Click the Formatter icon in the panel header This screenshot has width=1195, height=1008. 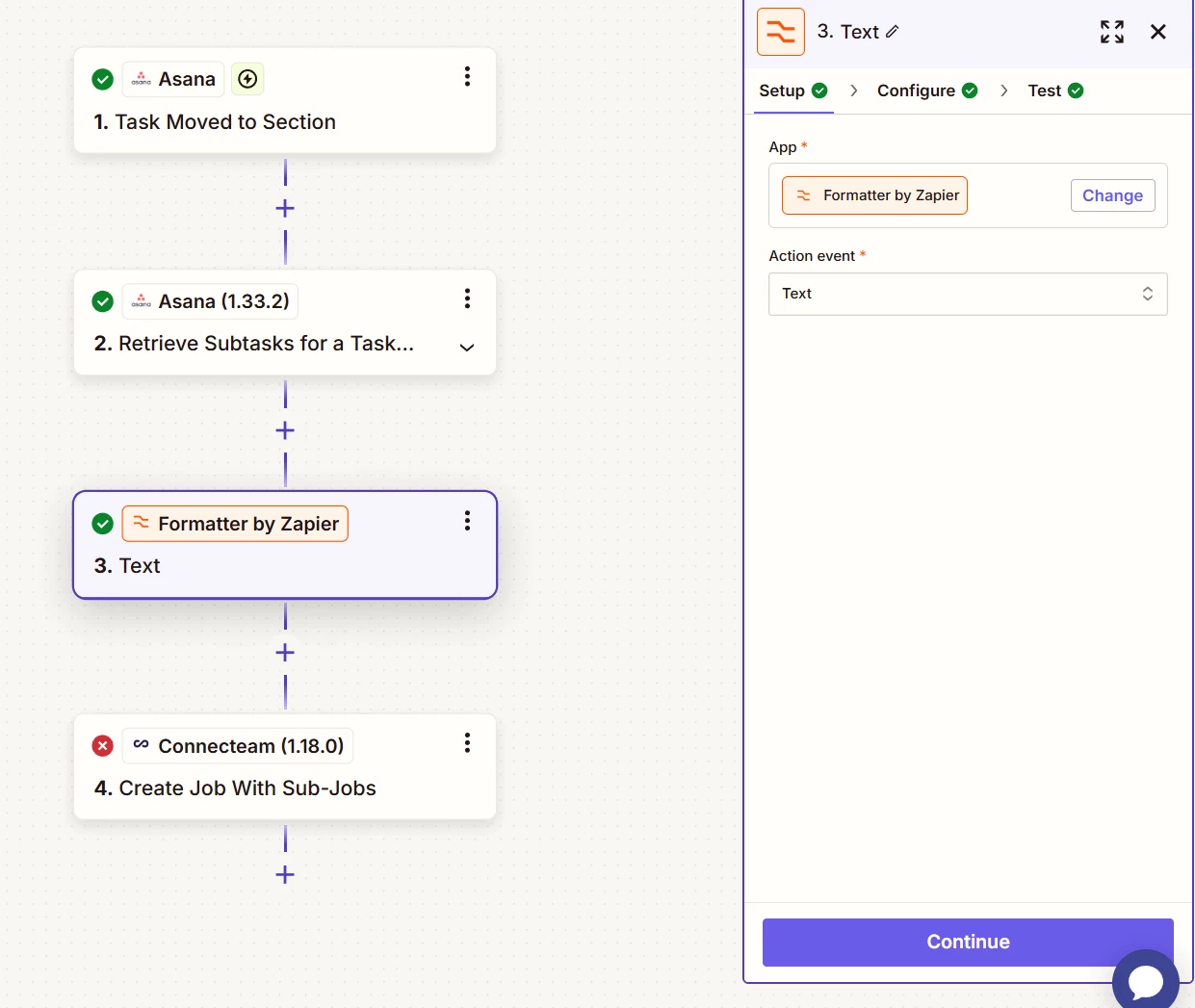point(781,32)
